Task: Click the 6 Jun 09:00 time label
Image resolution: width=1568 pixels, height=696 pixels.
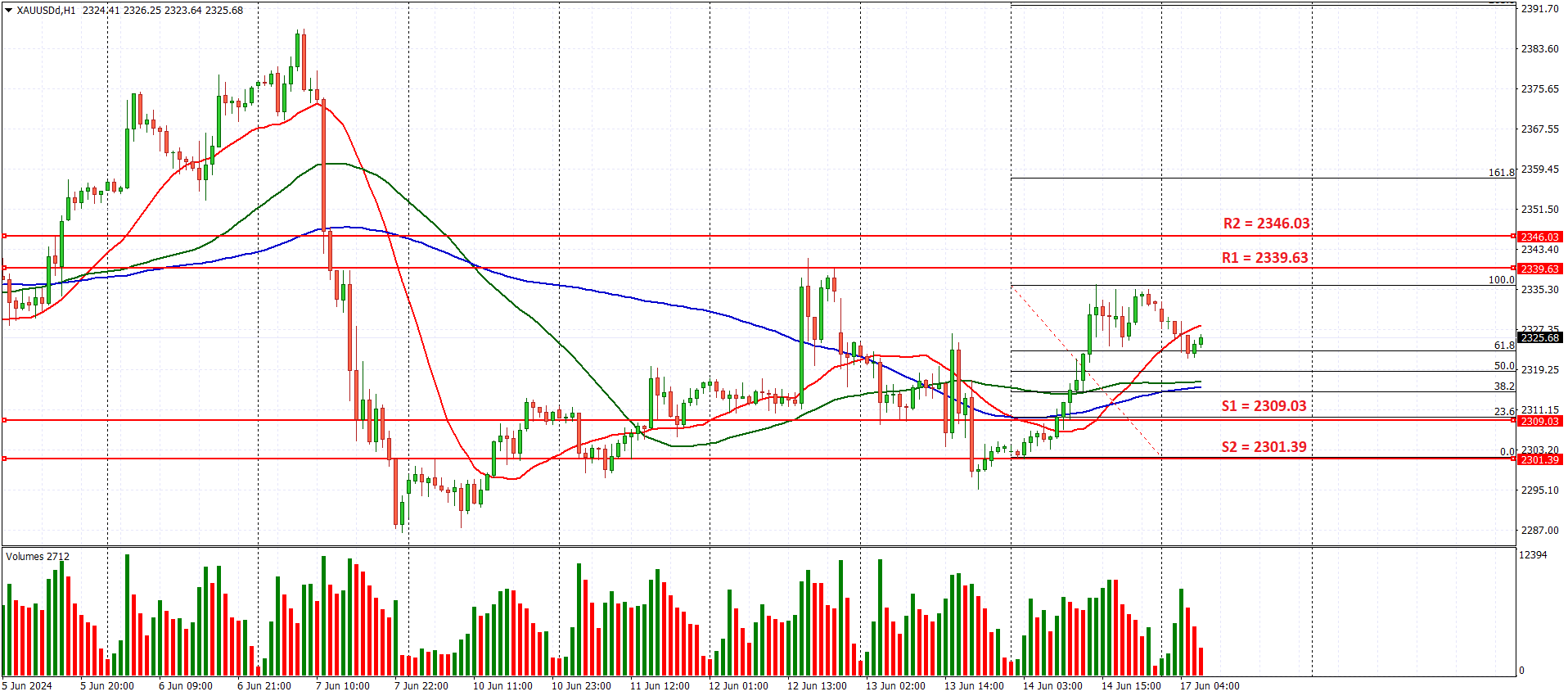Action: [x=186, y=686]
